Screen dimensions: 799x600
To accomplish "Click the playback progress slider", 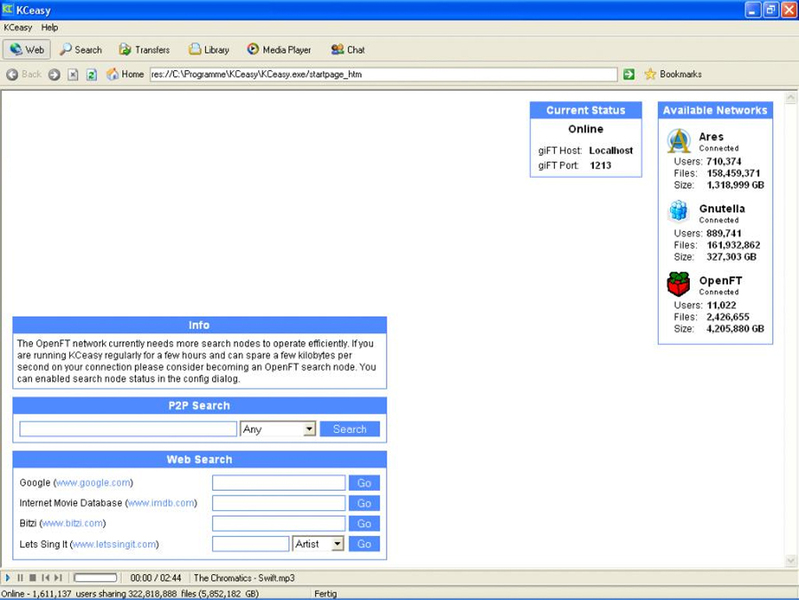I will [95, 578].
